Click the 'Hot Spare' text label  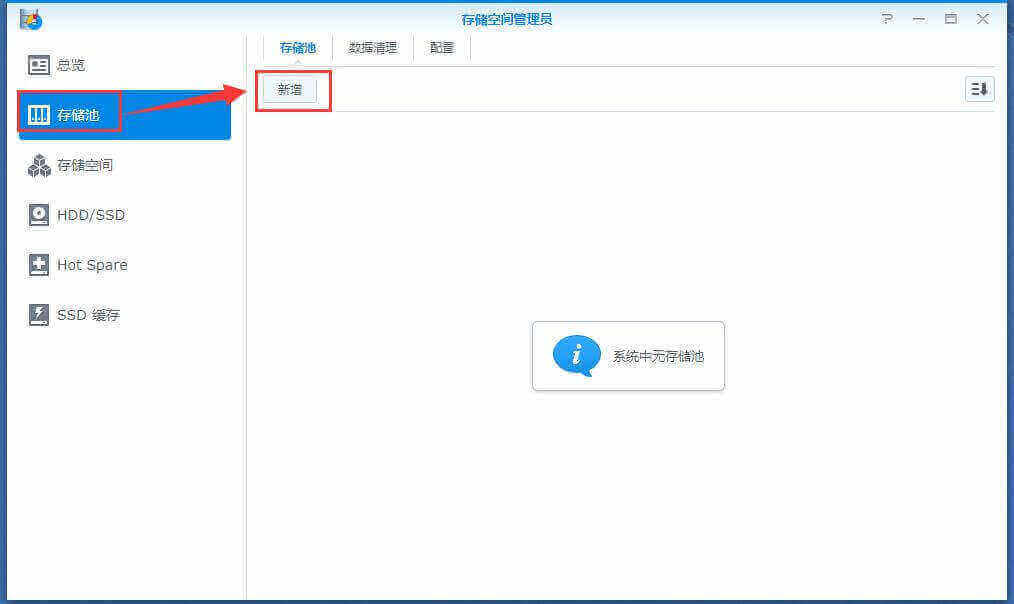(x=92, y=265)
